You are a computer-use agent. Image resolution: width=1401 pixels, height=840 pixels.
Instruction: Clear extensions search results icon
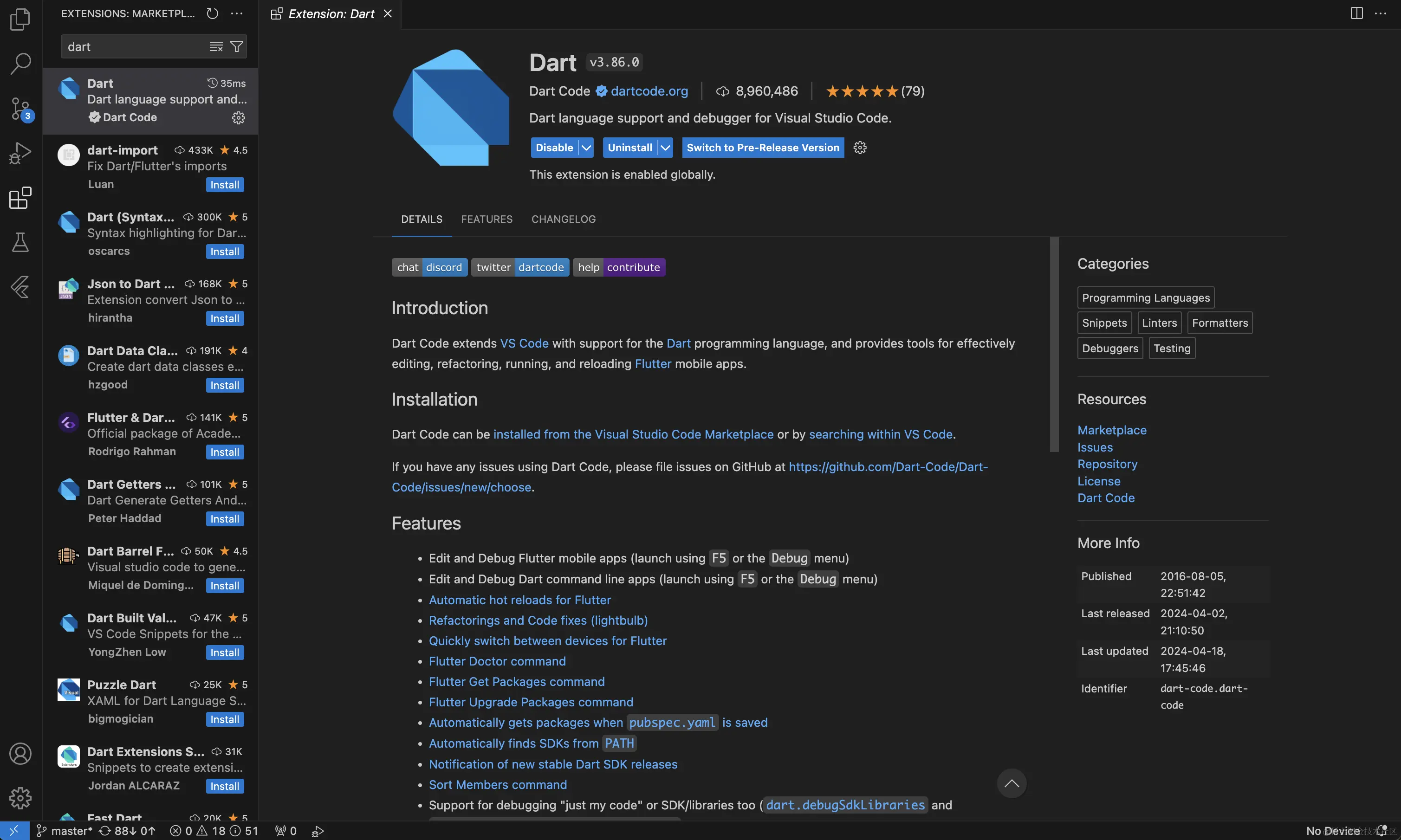pos(216,46)
